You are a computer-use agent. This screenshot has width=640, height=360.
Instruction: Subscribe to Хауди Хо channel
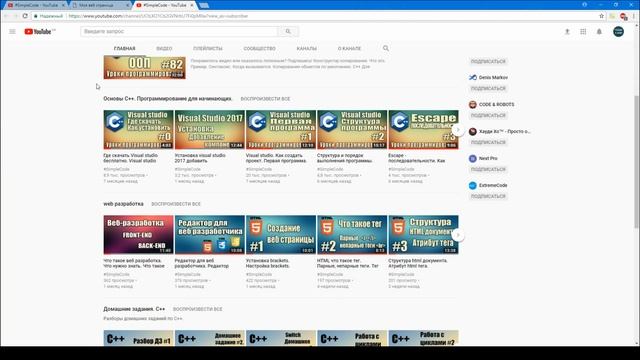click(x=488, y=142)
